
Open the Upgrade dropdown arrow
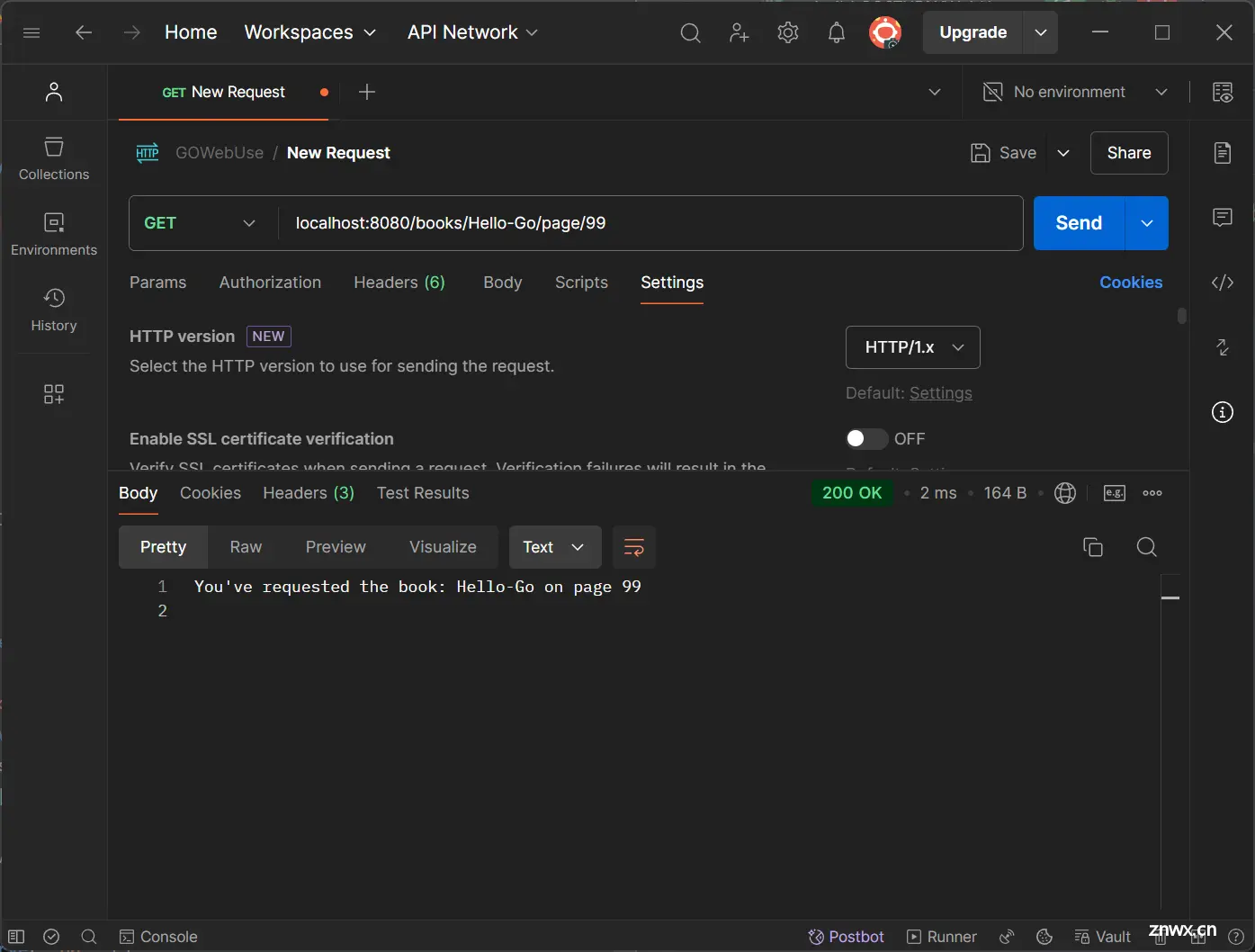point(1041,32)
